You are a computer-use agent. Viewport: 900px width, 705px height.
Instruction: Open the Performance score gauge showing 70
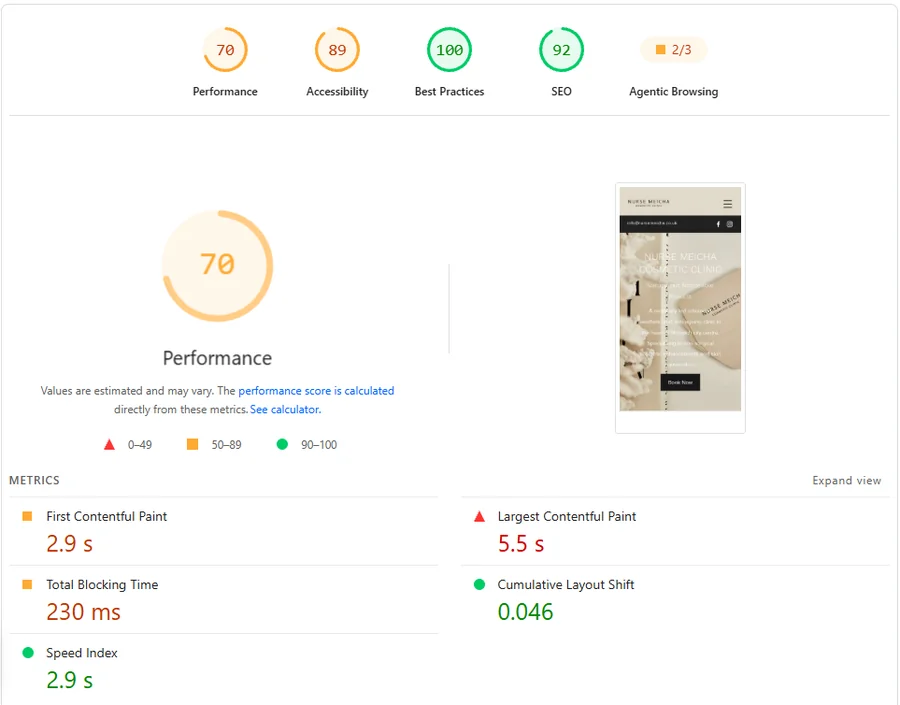225,50
